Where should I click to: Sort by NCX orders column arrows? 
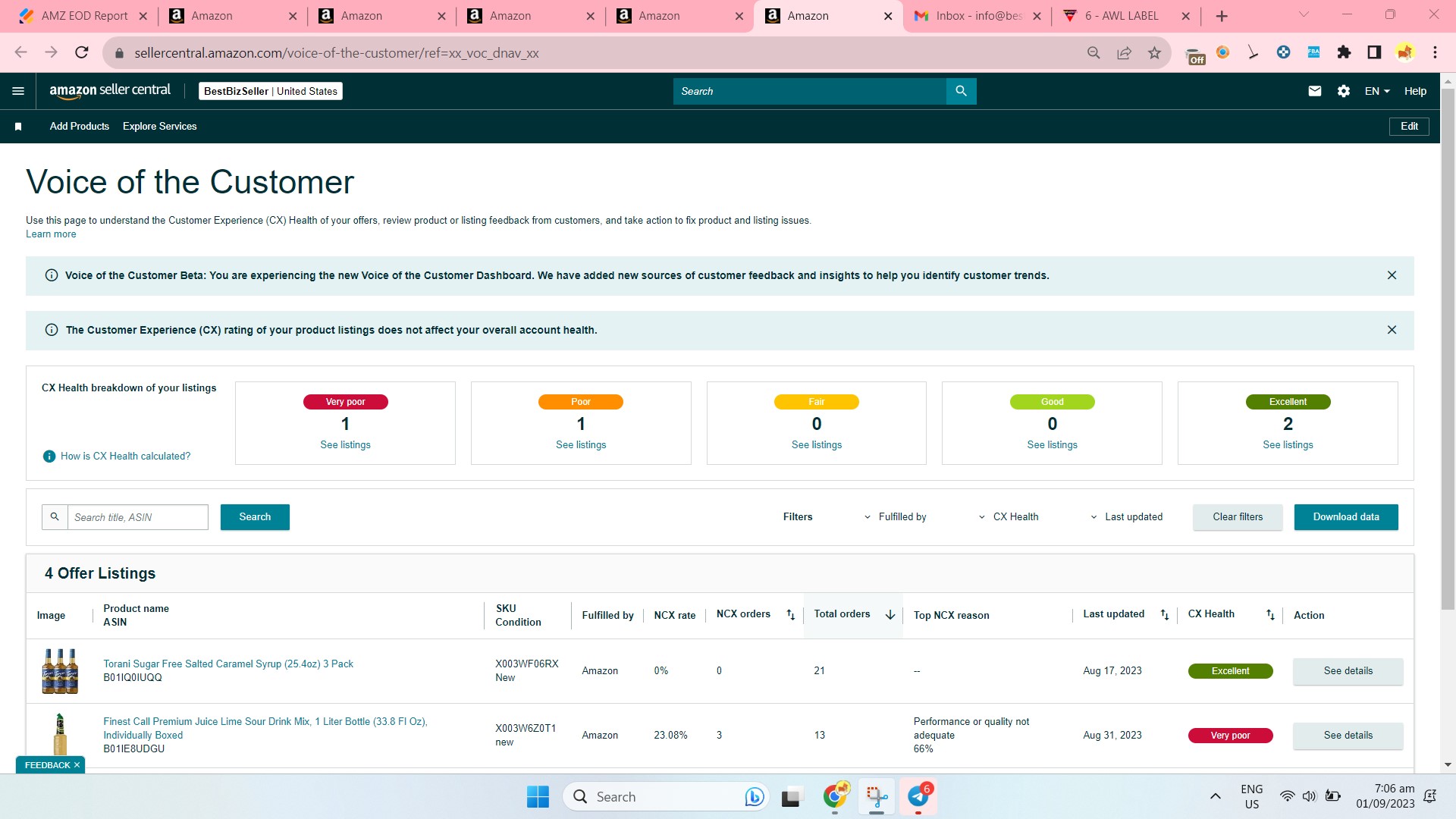(790, 615)
